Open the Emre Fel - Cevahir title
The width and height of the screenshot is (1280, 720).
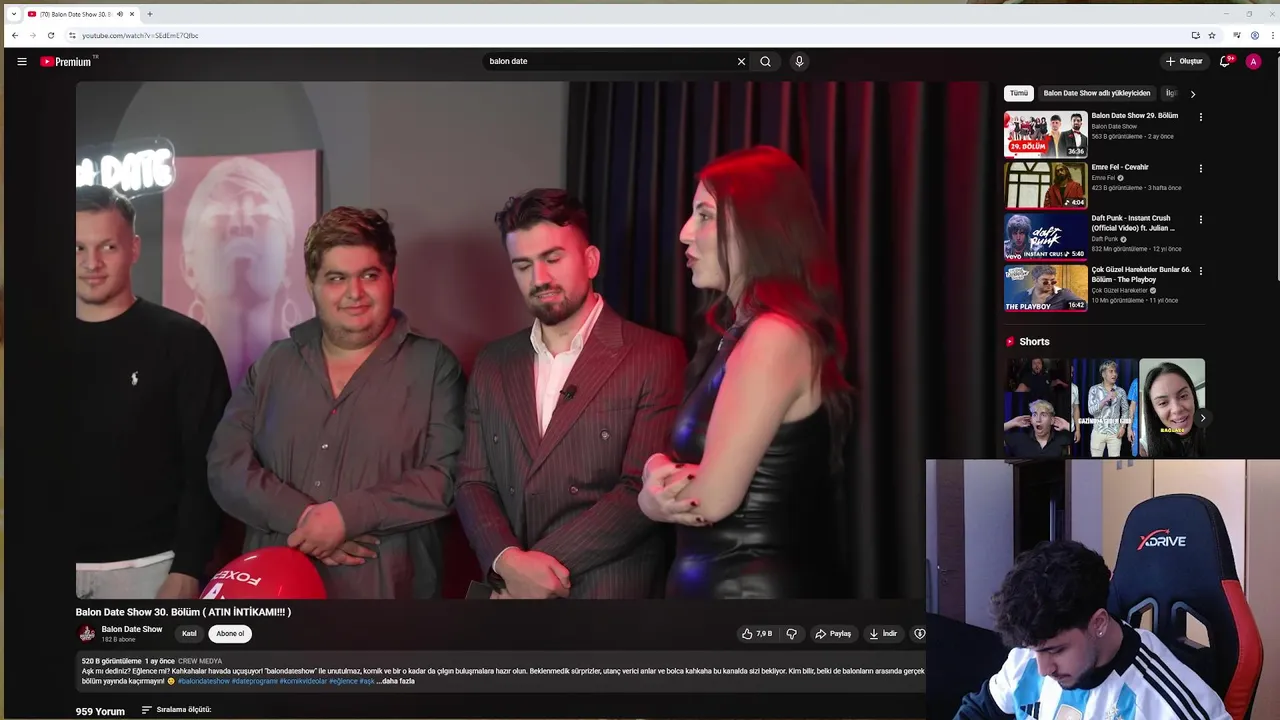click(1120, 167)
